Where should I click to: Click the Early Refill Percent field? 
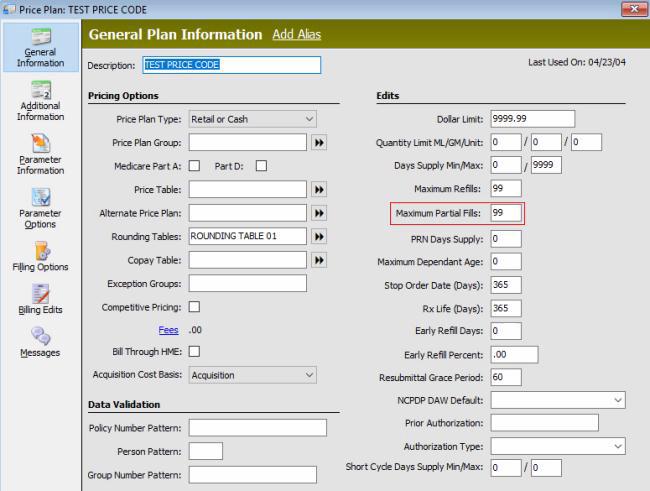[x=514, y=355]
